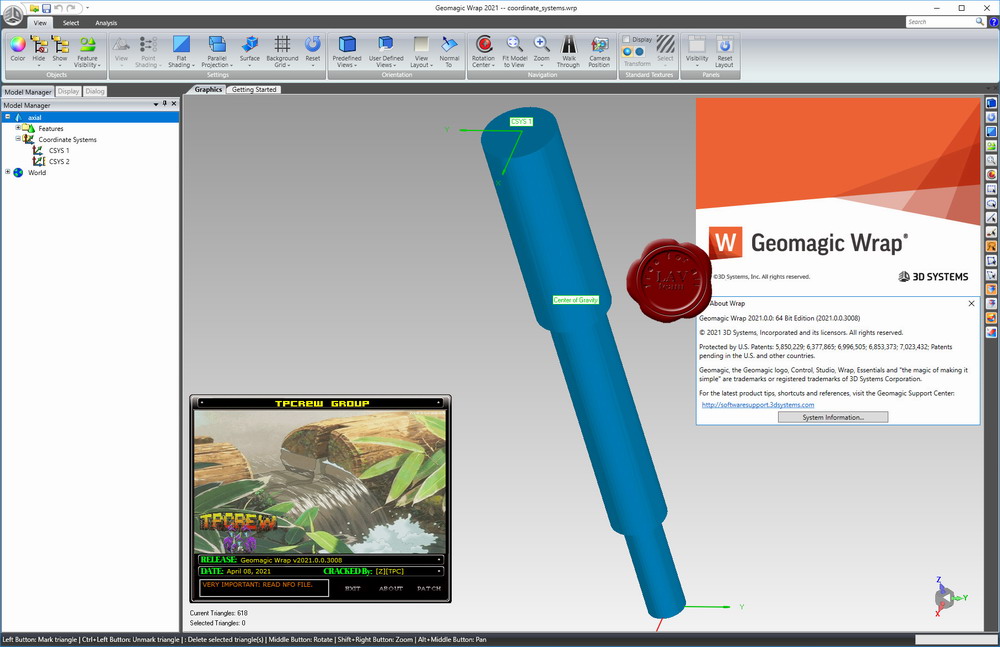Click the Save icon in quick access toolbar
This screenshot has height=647, width=1000.
click(47, 8)
